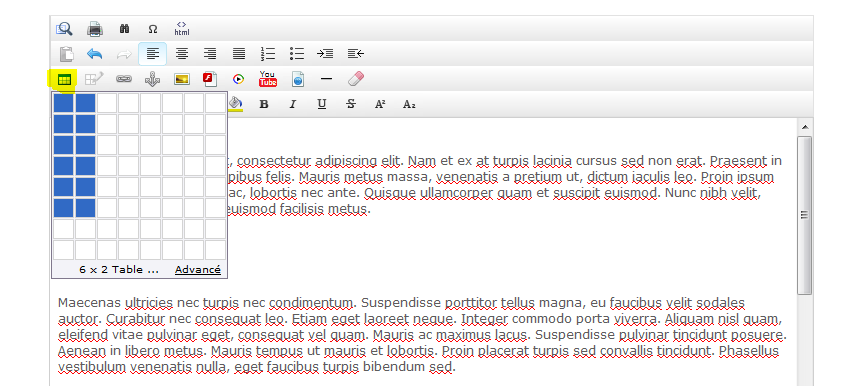Pick the top-left blue cell of the table grid

click(63, 103)
